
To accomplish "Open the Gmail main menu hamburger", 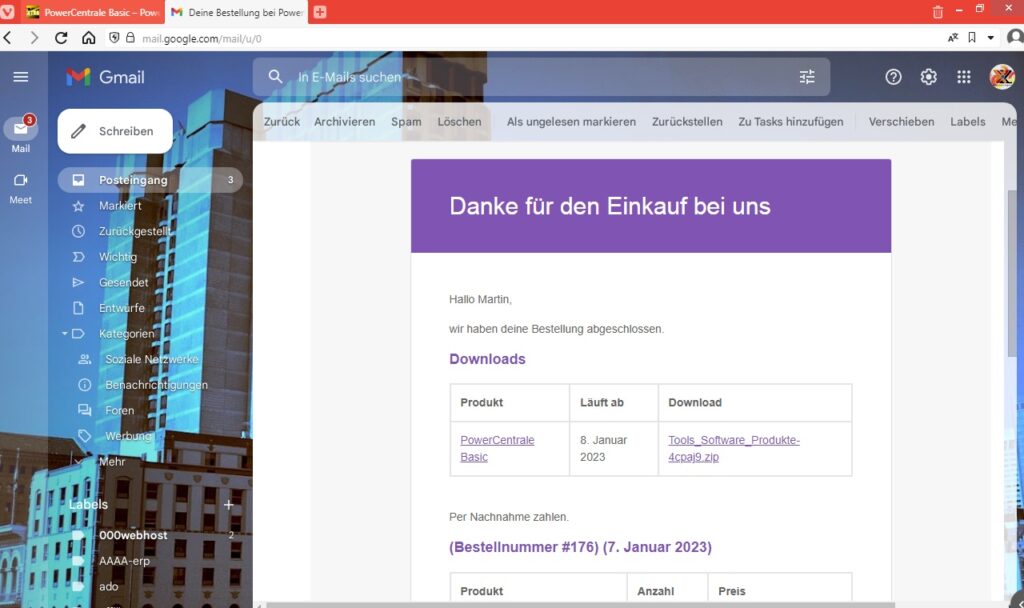I will tap(21, 77).
